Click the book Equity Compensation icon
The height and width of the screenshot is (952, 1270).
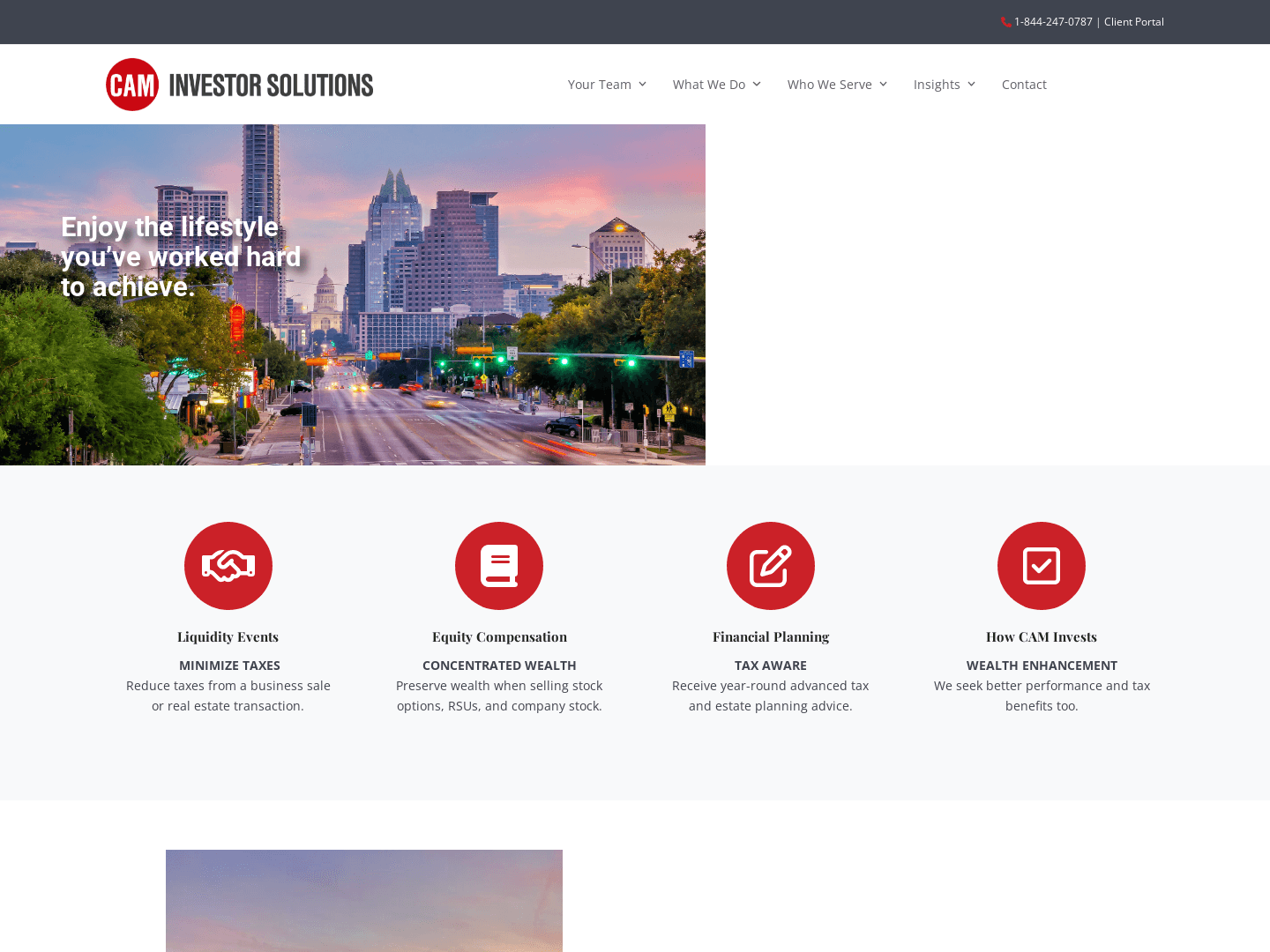click(499, 566)
